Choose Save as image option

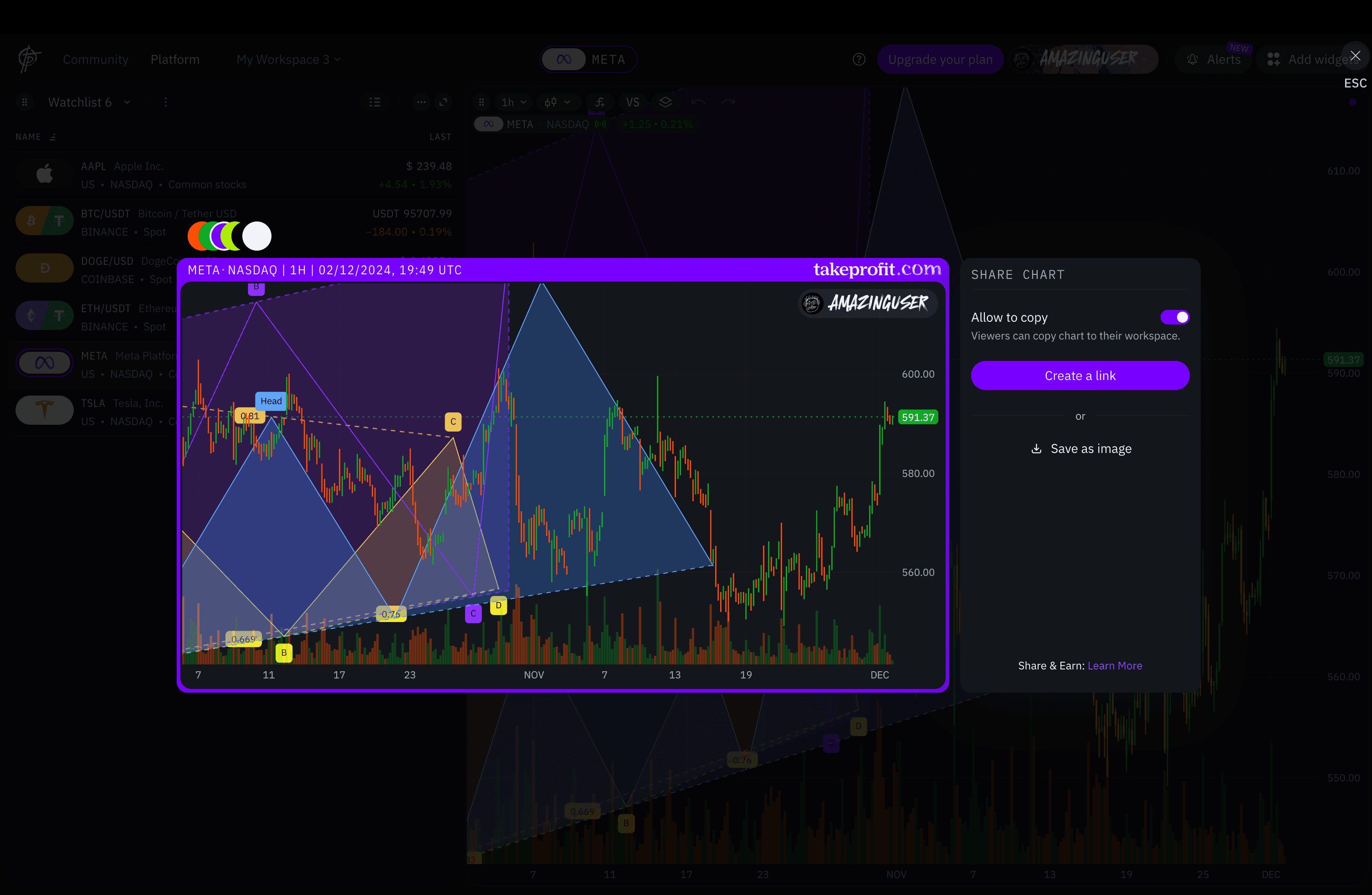(1080, 449)
